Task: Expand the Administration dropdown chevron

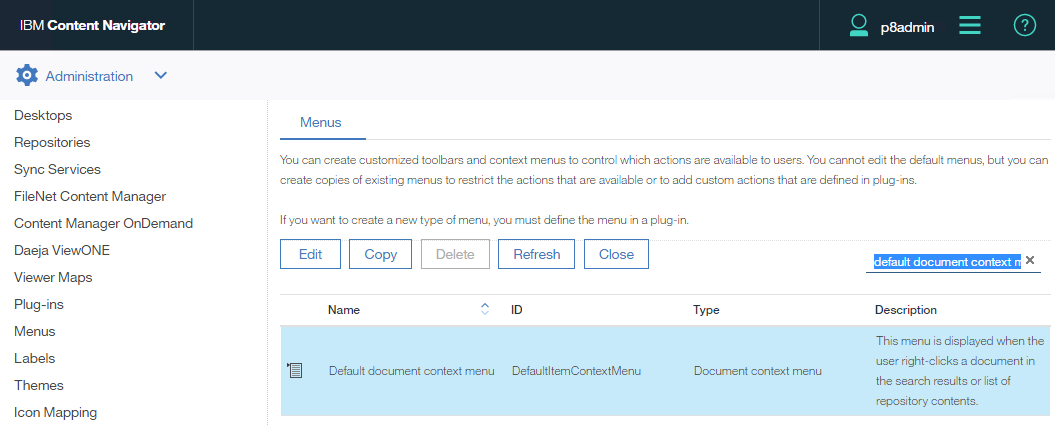Action: (161, 76)
